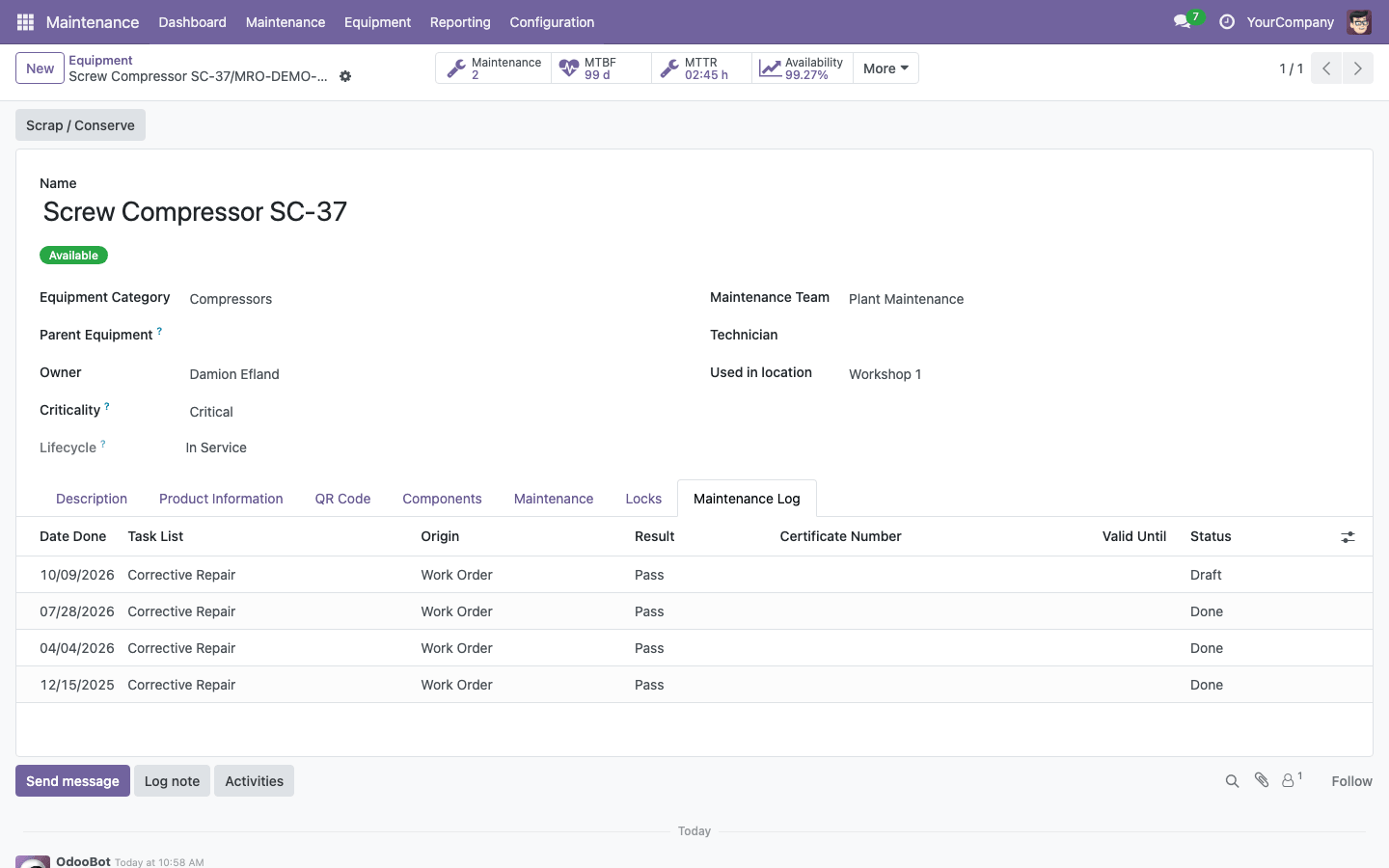Open the Configuration menu

tap(552, 22)
